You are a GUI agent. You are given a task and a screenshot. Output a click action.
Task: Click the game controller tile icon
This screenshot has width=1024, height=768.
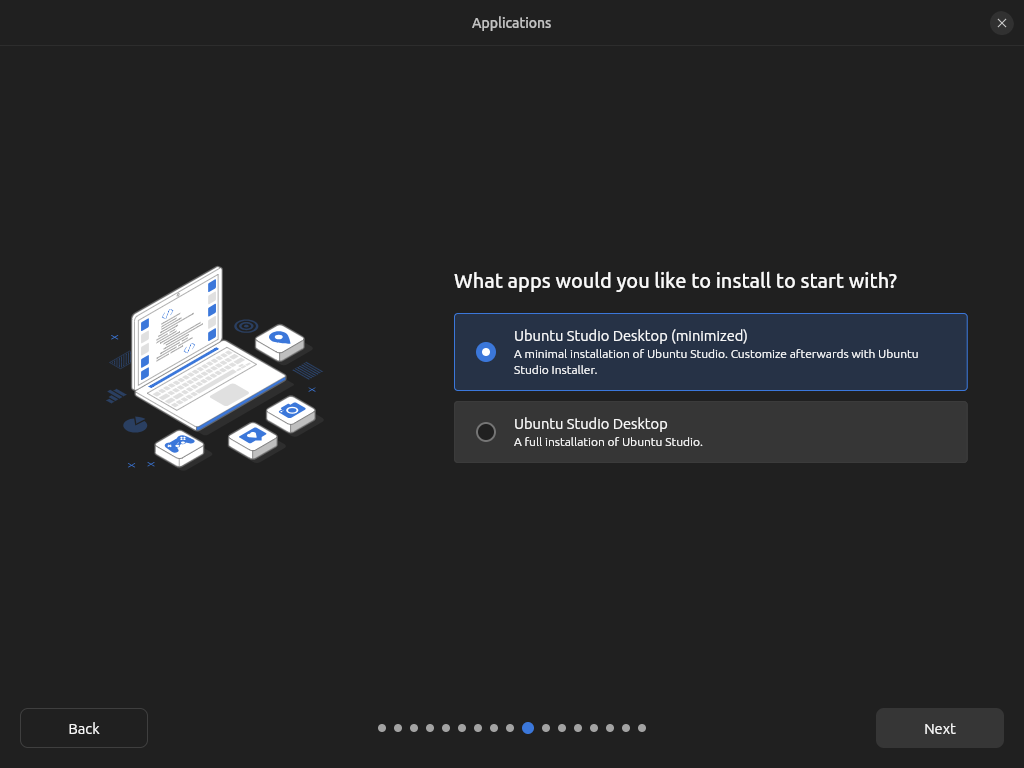pos(180,447)
